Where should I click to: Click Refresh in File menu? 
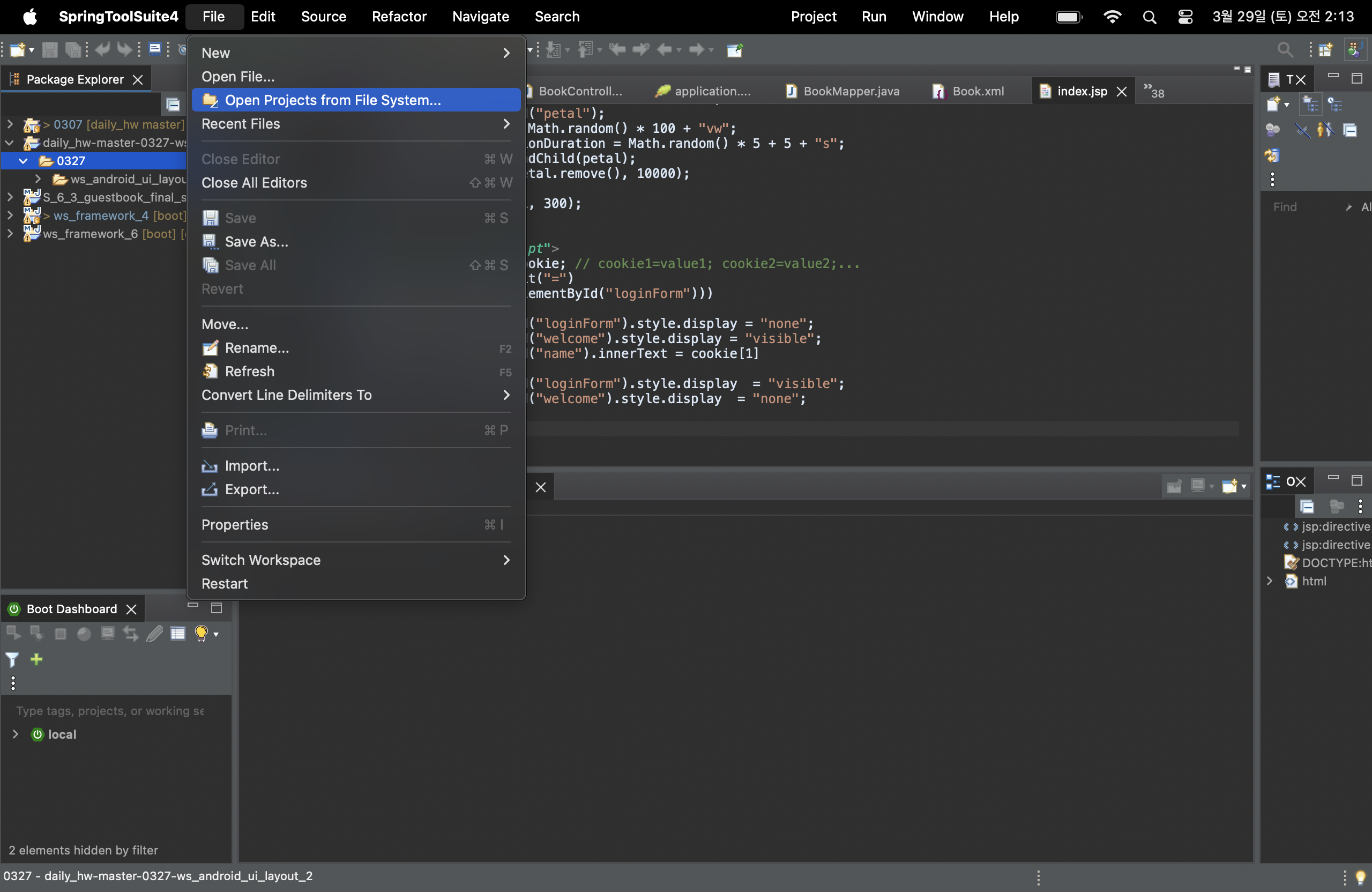356,371
